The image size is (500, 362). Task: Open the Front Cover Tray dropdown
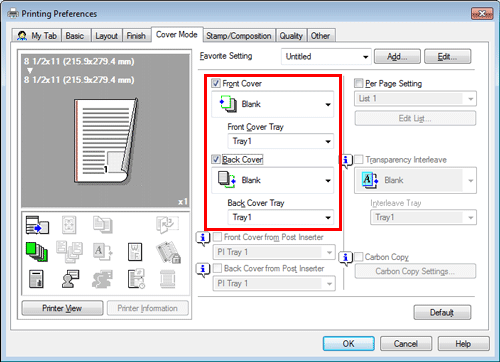(x=281, y=141)
